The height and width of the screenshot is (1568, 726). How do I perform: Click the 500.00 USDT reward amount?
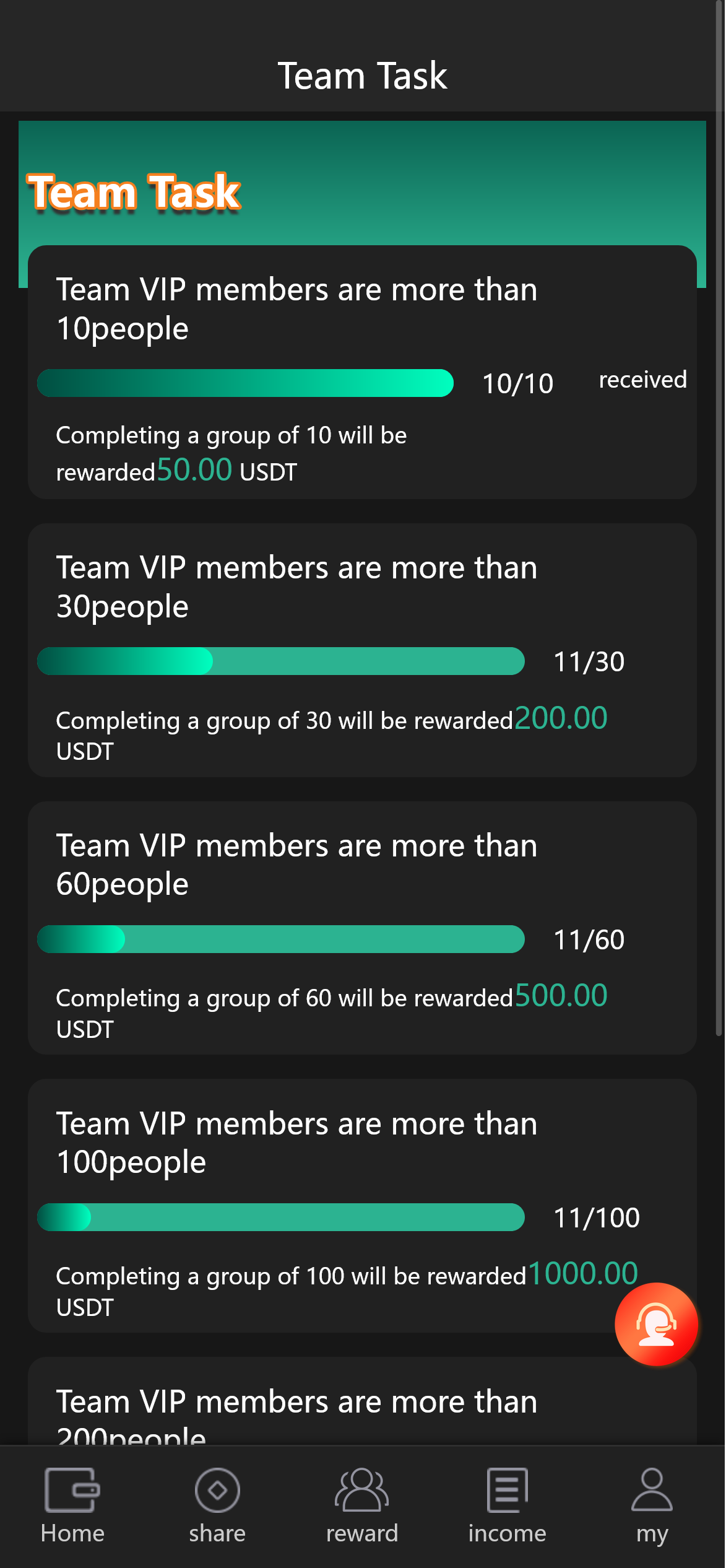tap(561, 996)
